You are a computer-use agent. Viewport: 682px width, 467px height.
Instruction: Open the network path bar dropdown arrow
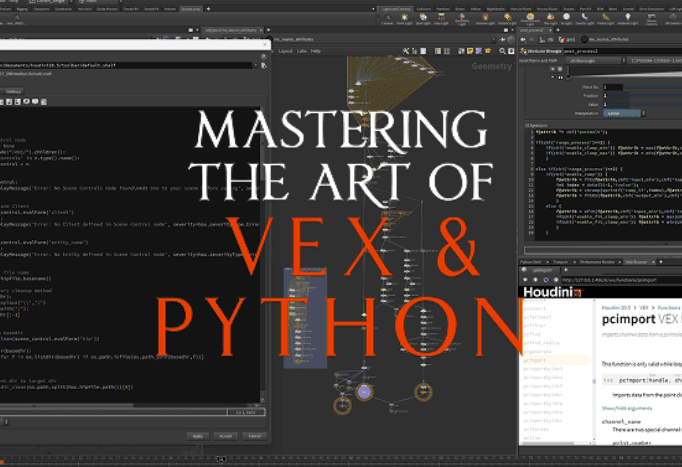(495, 40)
